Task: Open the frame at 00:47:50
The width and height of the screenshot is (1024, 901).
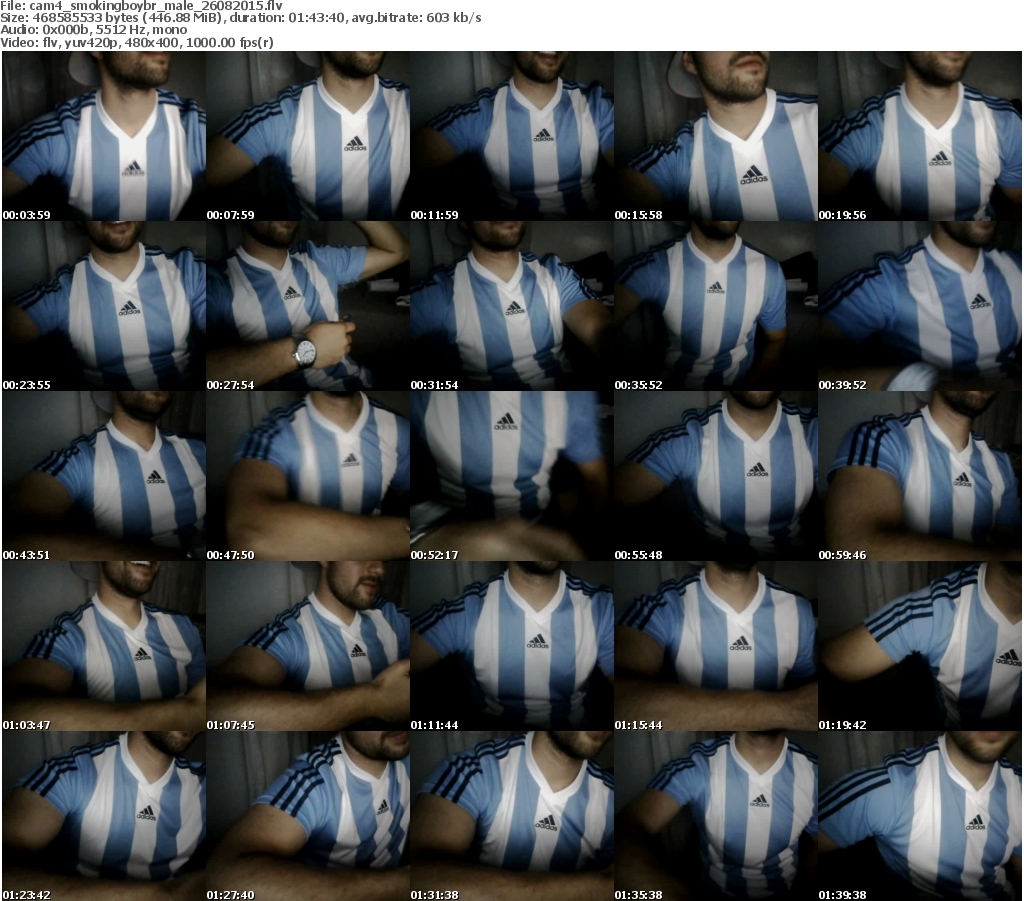Action: [308, 476]
